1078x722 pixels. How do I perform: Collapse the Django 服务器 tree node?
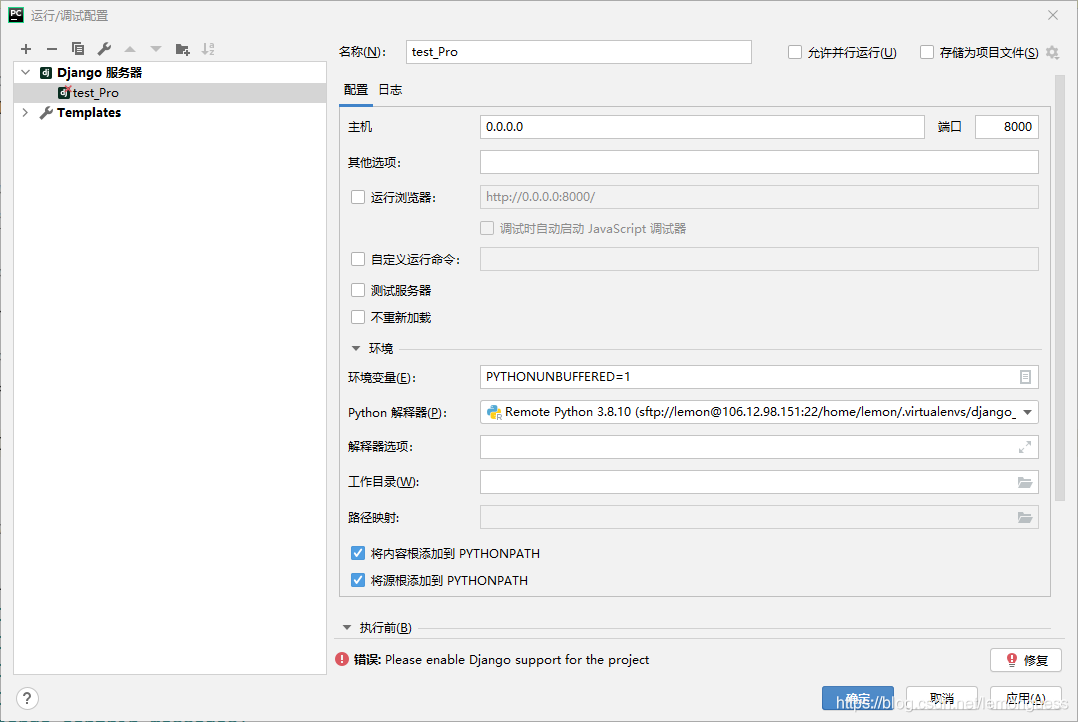25,72
